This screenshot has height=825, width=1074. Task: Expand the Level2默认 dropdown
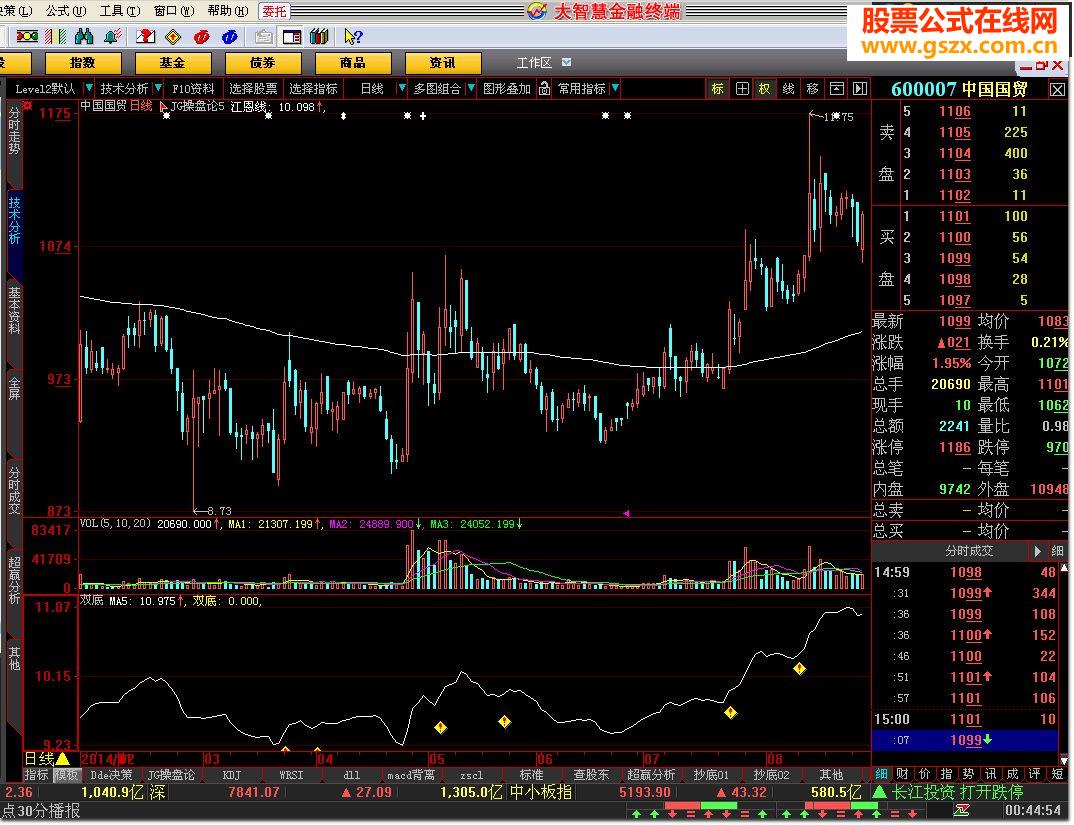point(88,88)
